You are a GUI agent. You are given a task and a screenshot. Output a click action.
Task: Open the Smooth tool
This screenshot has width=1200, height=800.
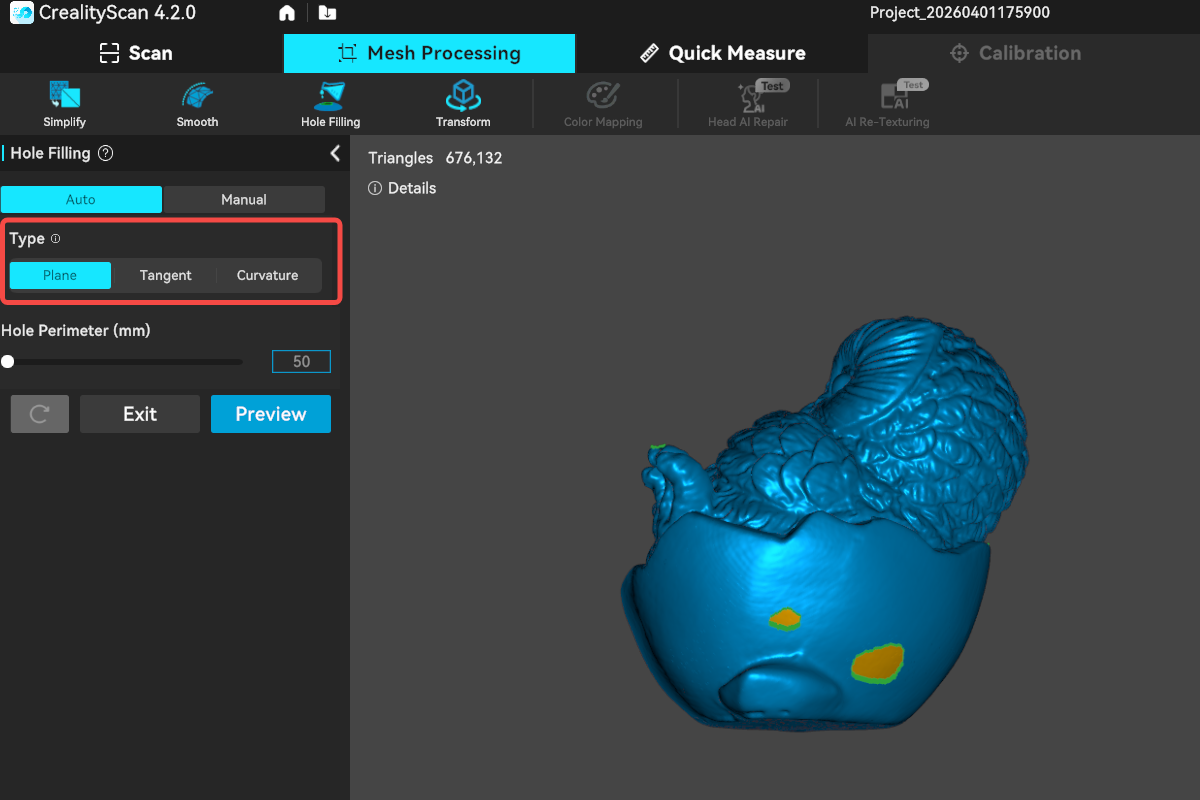coord(197,104)
